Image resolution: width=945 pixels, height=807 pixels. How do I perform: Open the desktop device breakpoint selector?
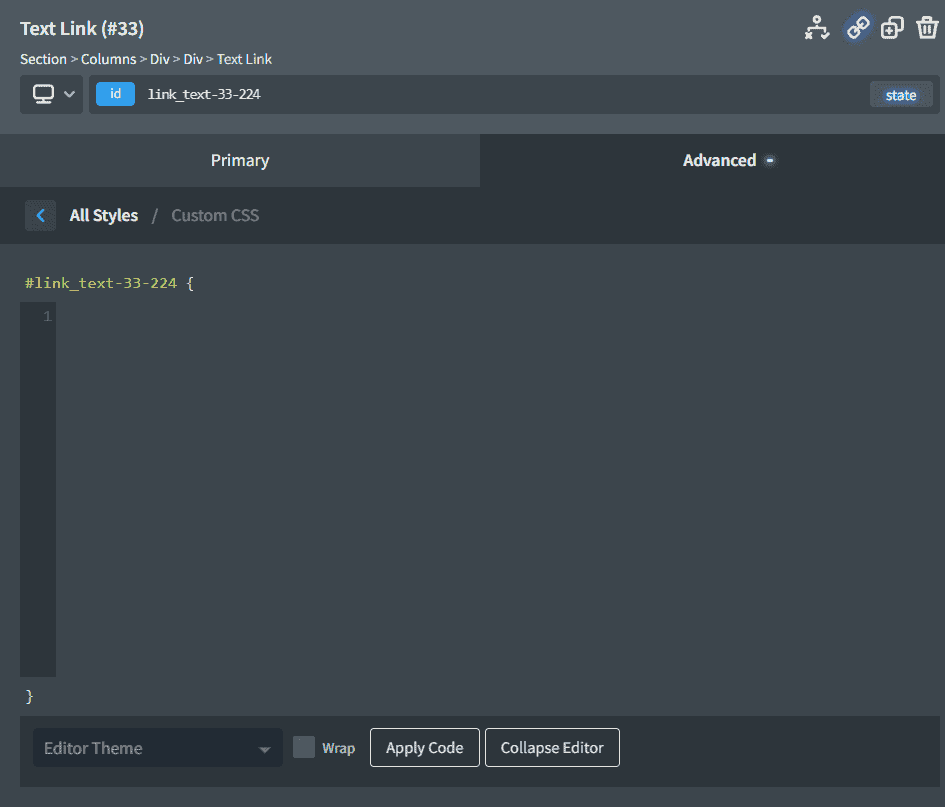coord(52,94)
